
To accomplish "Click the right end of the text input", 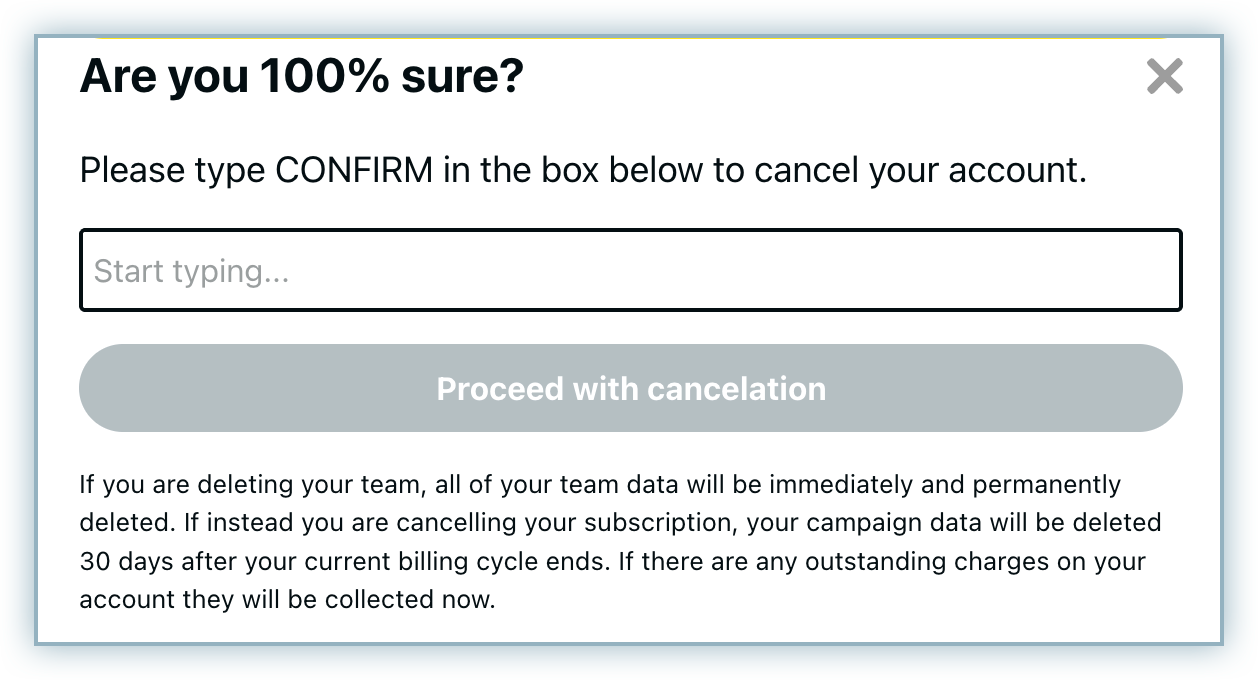I will [1150, 270].
